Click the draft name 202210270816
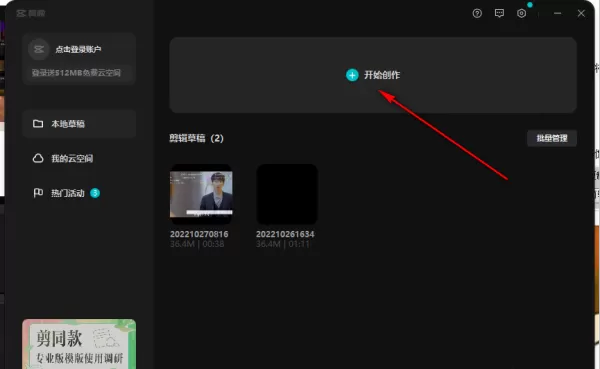The height and width of the screenshot is (369, 600). tap(199, 234)
